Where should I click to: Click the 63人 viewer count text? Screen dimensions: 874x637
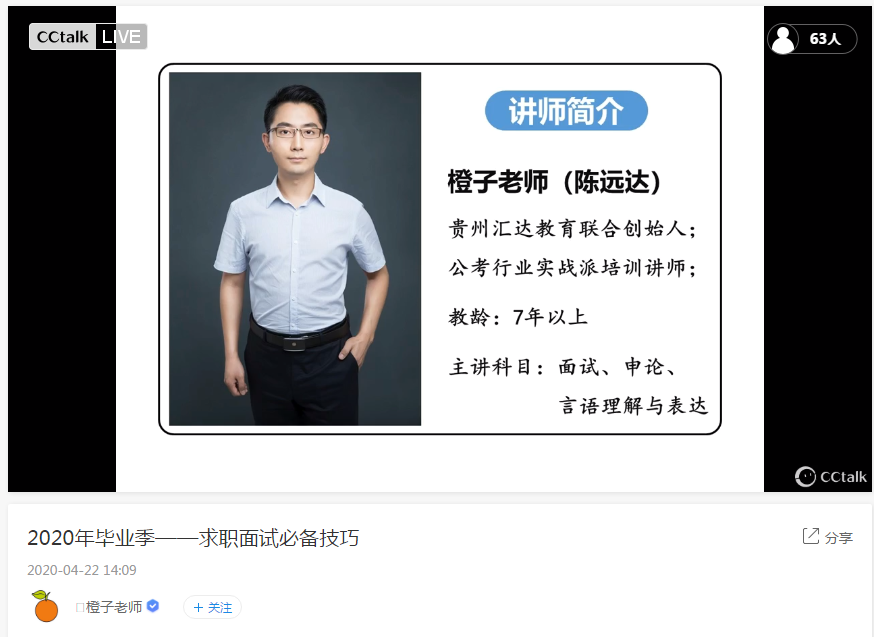tap(825, 39)
